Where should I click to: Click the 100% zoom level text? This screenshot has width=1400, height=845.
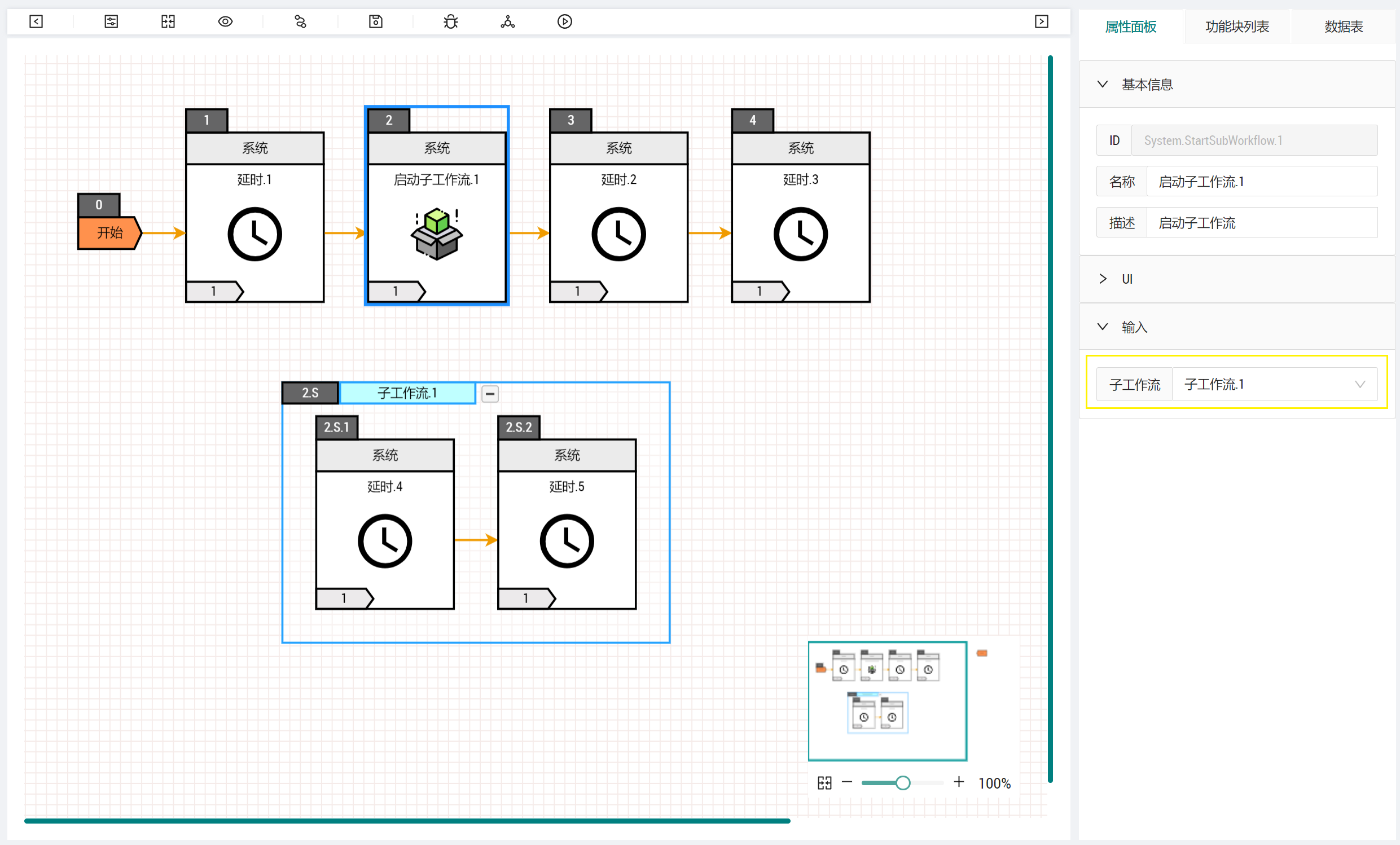(994, 784)
